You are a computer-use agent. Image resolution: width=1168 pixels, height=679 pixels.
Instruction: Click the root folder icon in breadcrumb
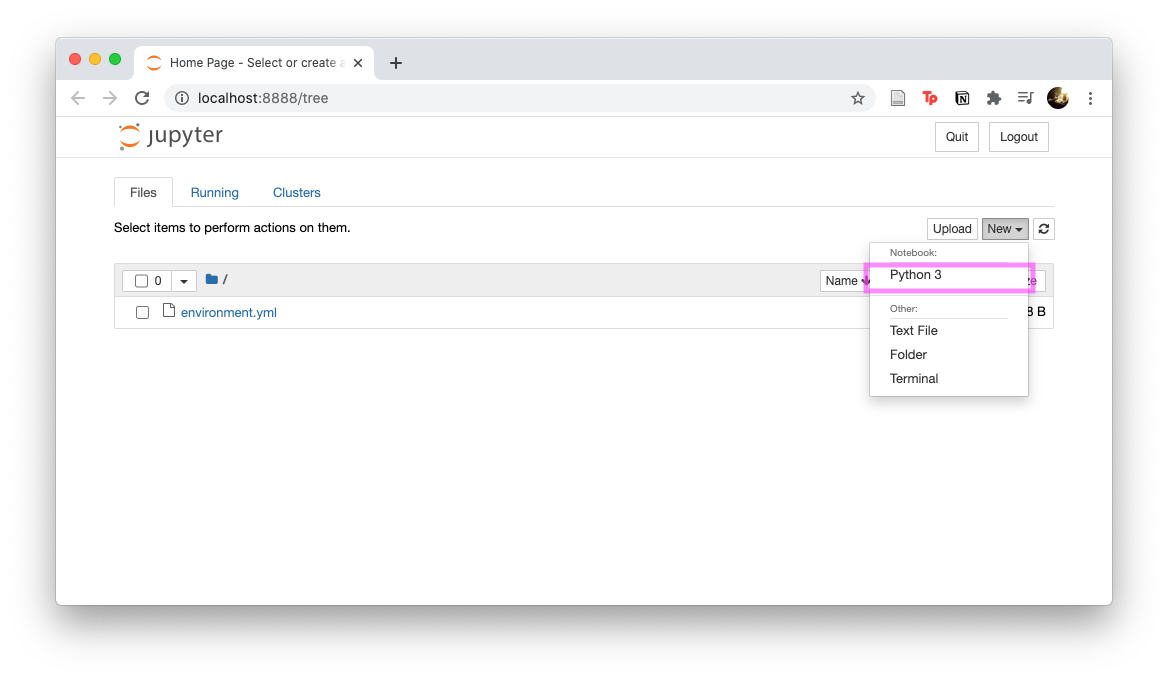pos(211,280)
